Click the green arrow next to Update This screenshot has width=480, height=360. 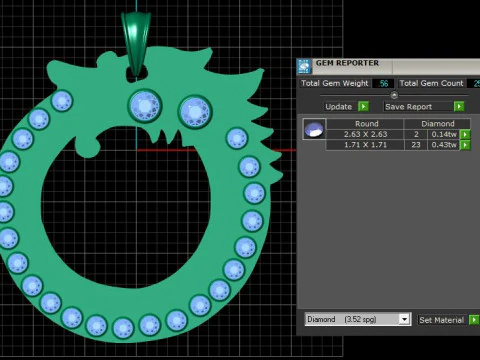[x=363, y=106]
